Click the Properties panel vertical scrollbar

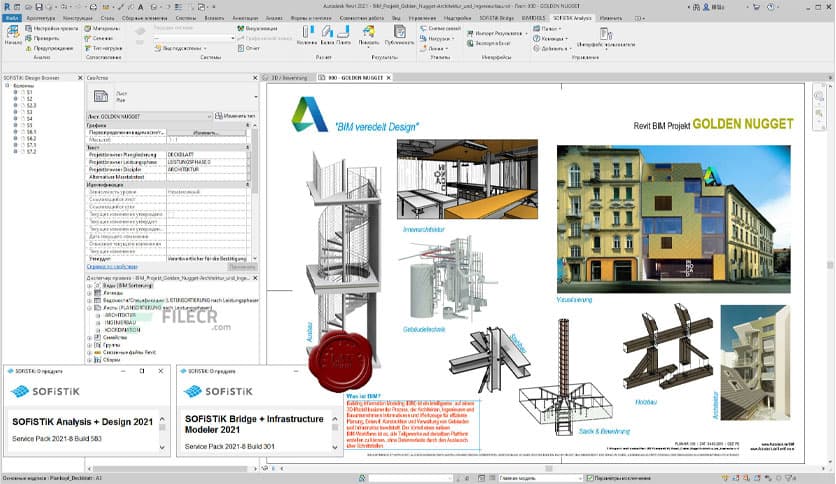coord(255,160)
